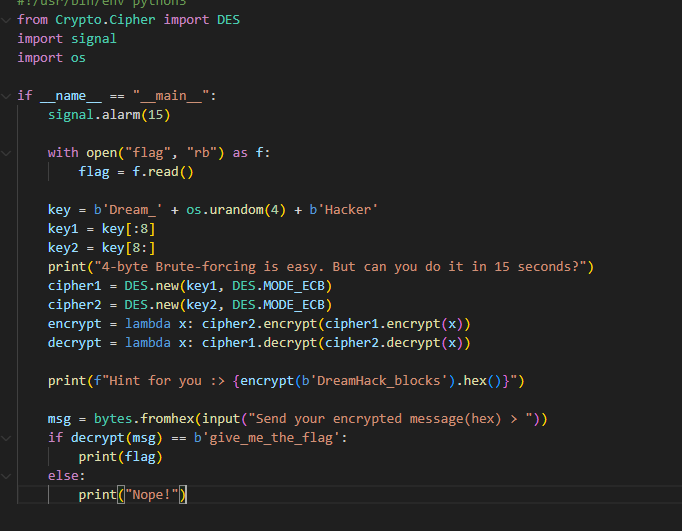Screen dimensions: 682x531
Task: Click on 'bytes.fromhex' in msg line
Action: click(x=144, y=419)
